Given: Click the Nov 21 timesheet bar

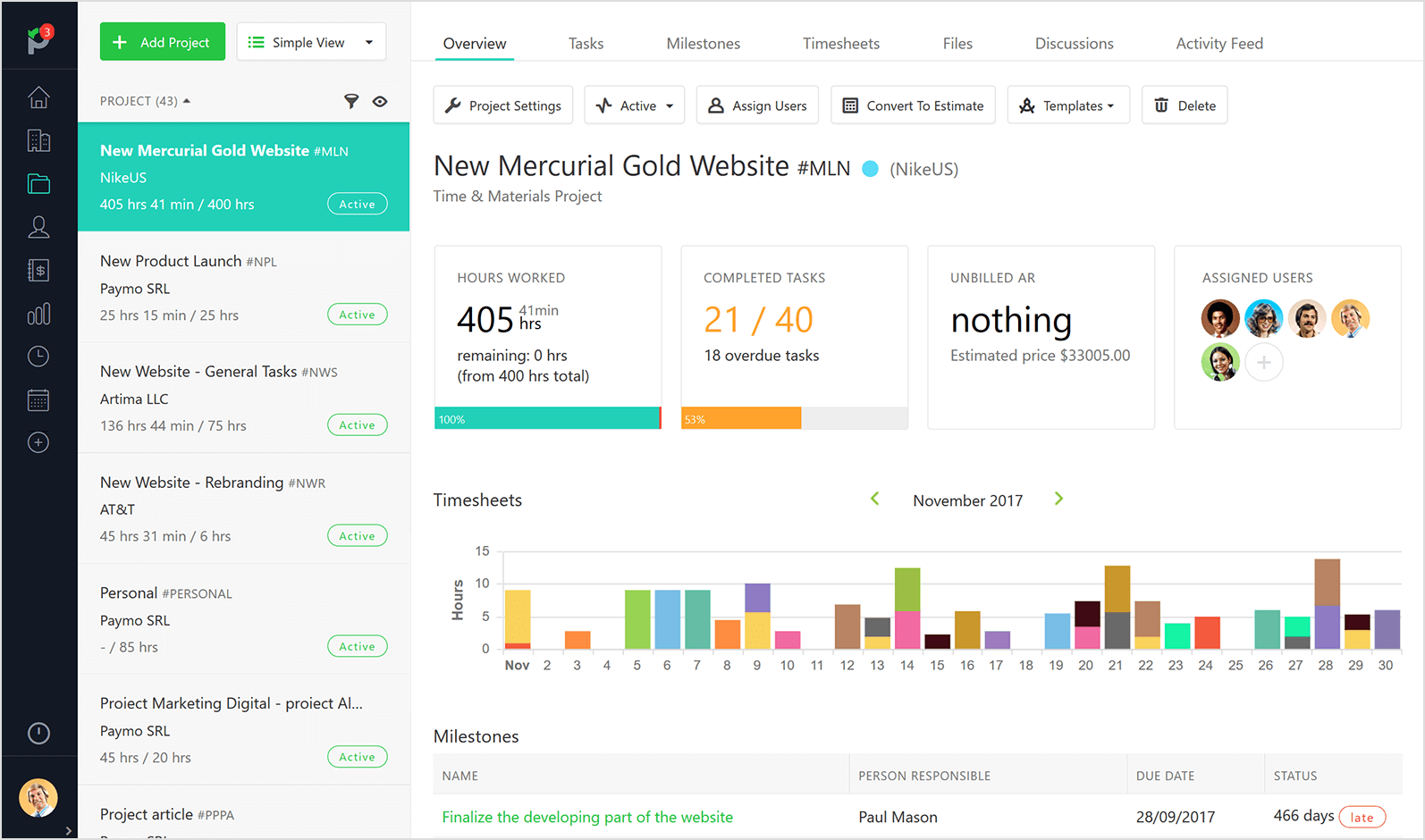Looking at the screenshot, I should pyautogui.click(x=1117, y=608).
